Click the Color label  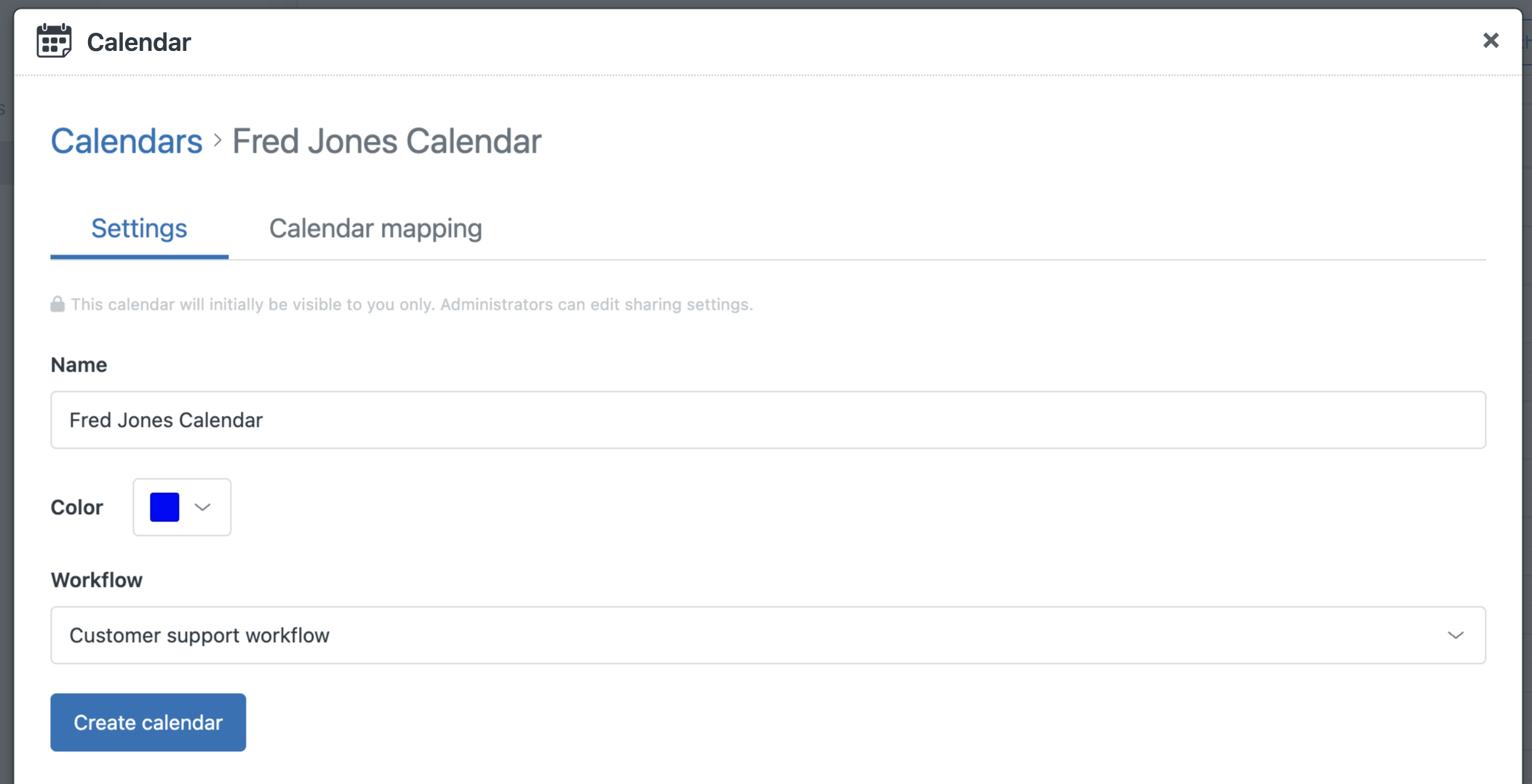pyautogui.click(x=77, y=507)
